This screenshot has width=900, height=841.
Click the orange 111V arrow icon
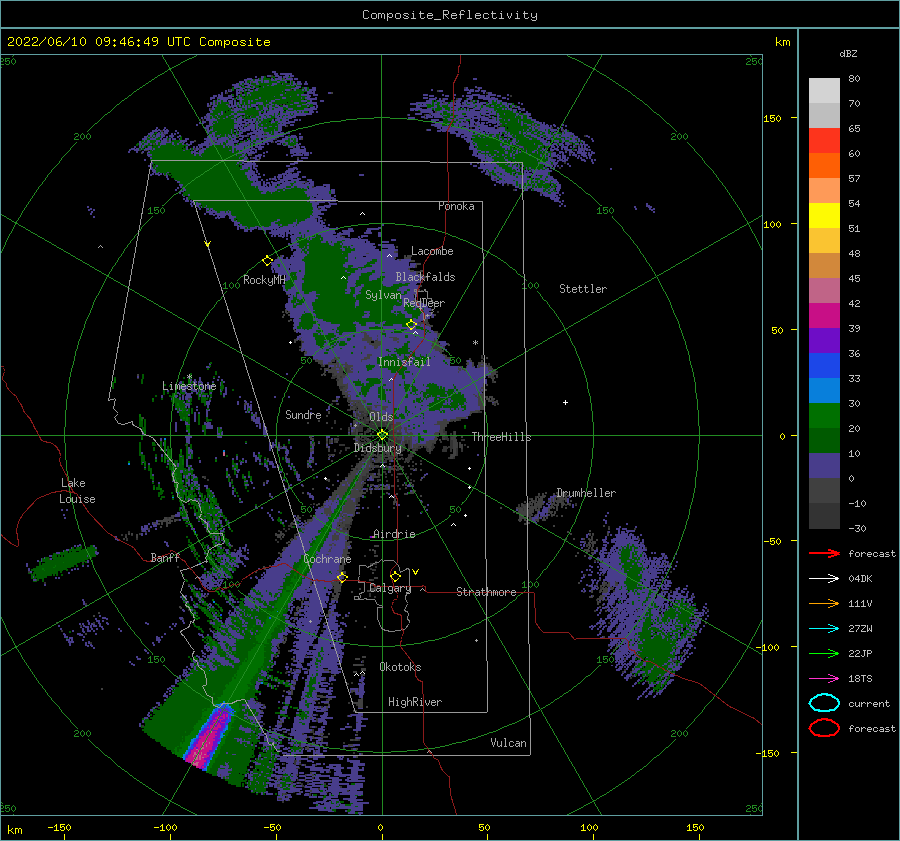tap(824, 603)
